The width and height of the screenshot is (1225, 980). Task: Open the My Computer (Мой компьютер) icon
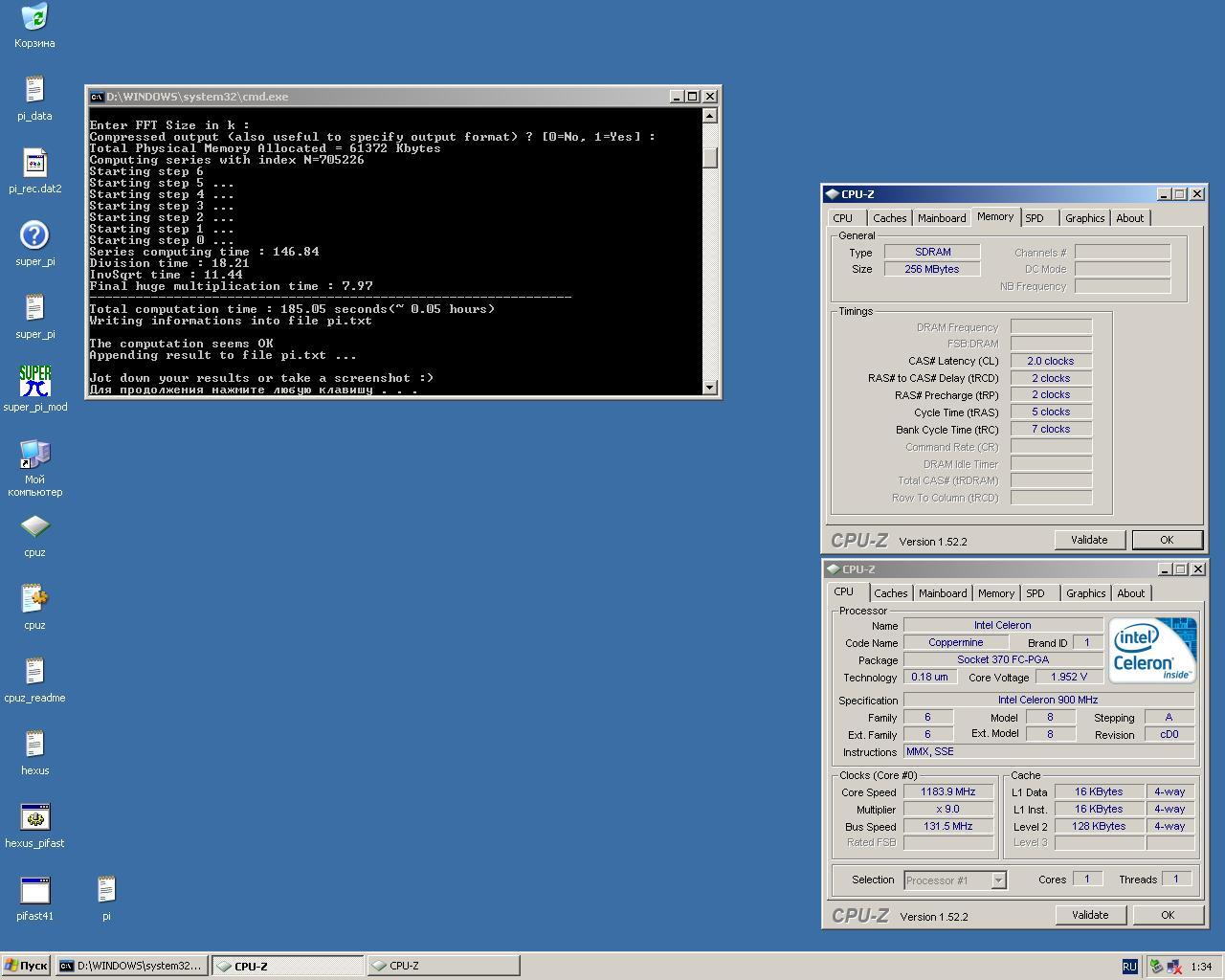34,454
